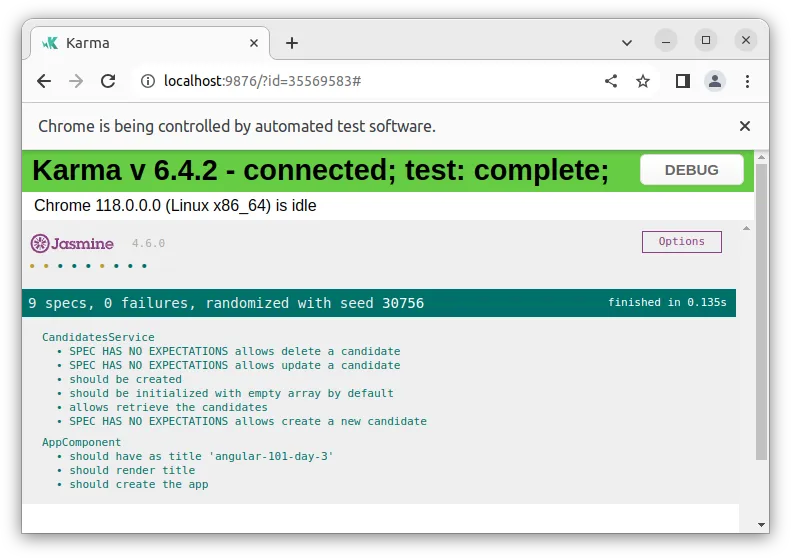Maximize the Chrome window
The height and width of the screenshot is (558, 791).
point(706,40)
